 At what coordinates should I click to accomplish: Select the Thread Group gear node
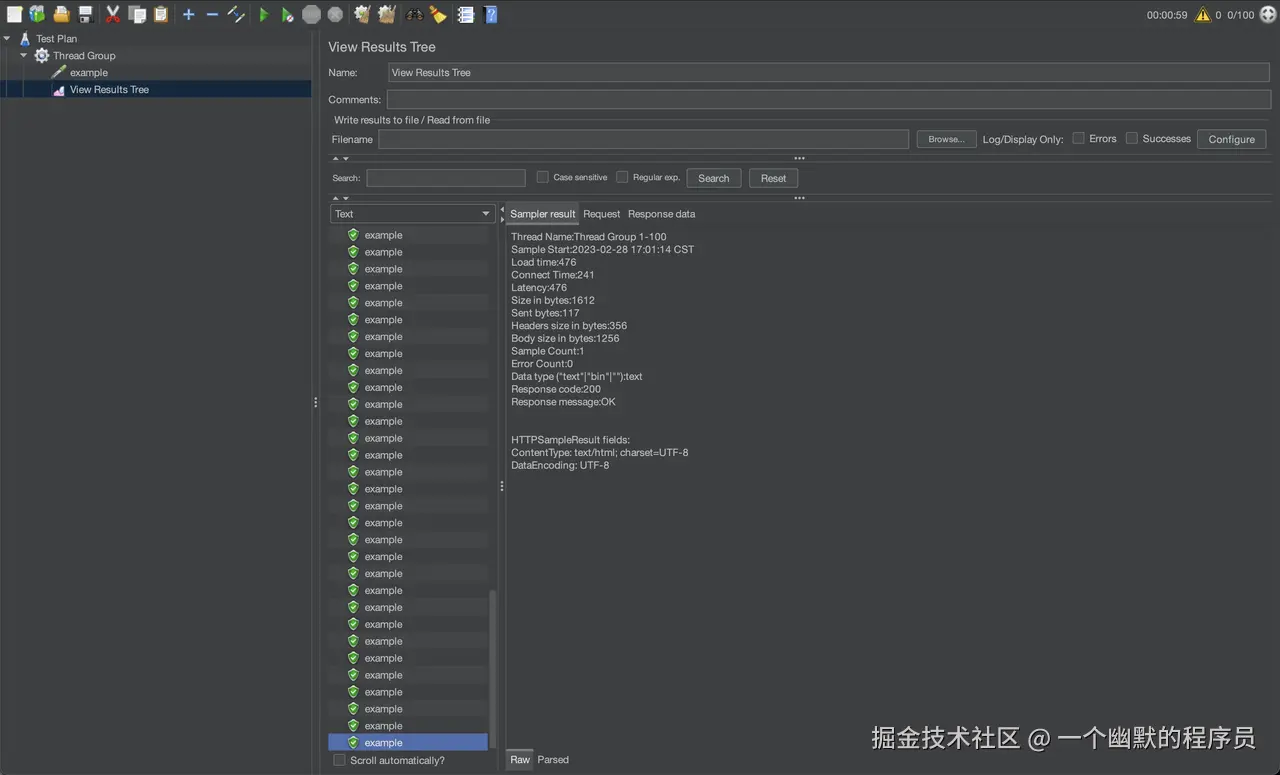[75, 56]
